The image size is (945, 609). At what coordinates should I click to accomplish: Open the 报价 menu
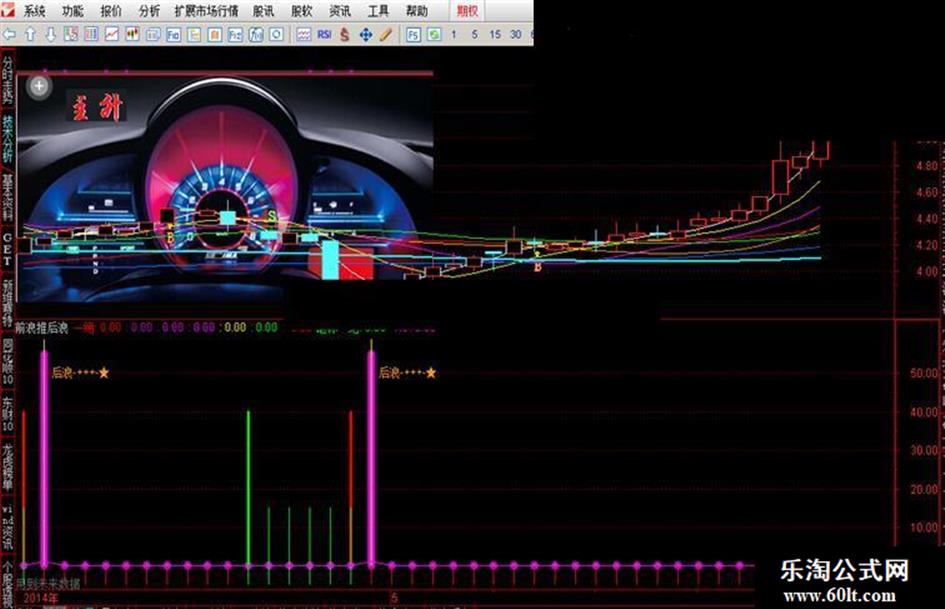click(111, 11)
